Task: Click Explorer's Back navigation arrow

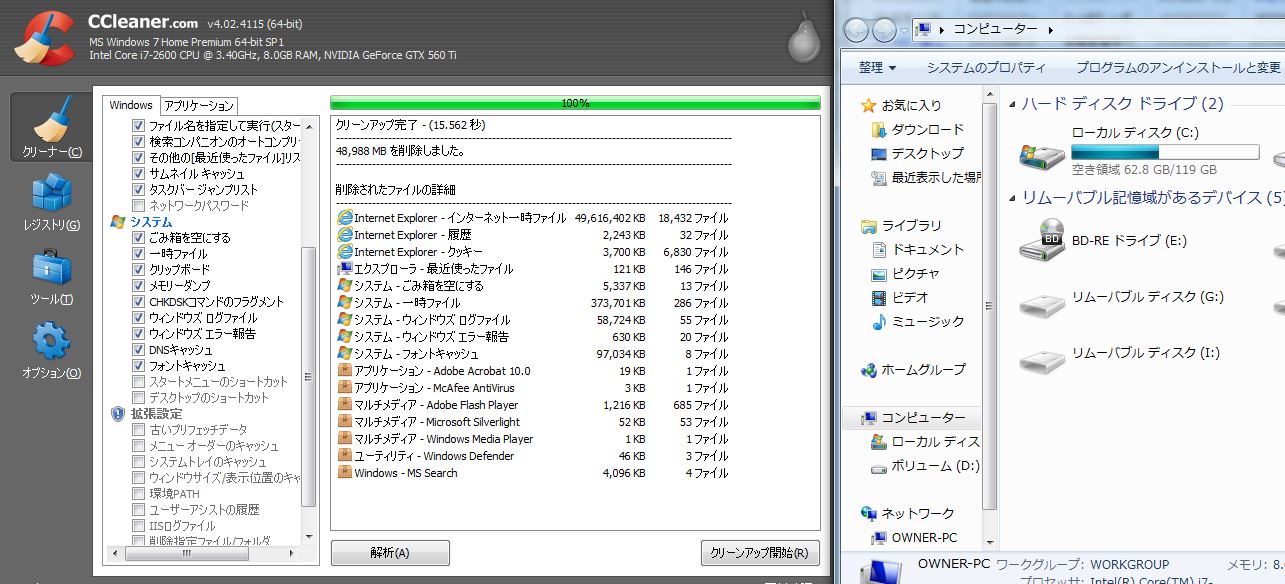Action: 857,30
